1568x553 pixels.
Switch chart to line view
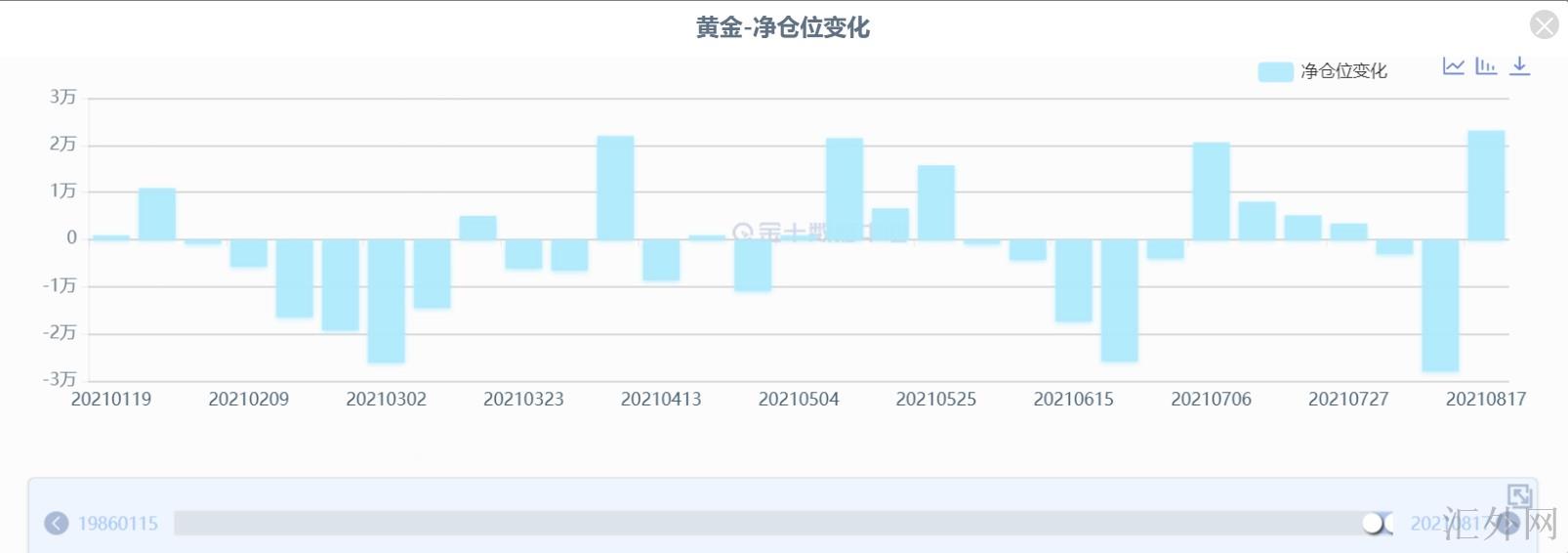[x=1453, y=66]
